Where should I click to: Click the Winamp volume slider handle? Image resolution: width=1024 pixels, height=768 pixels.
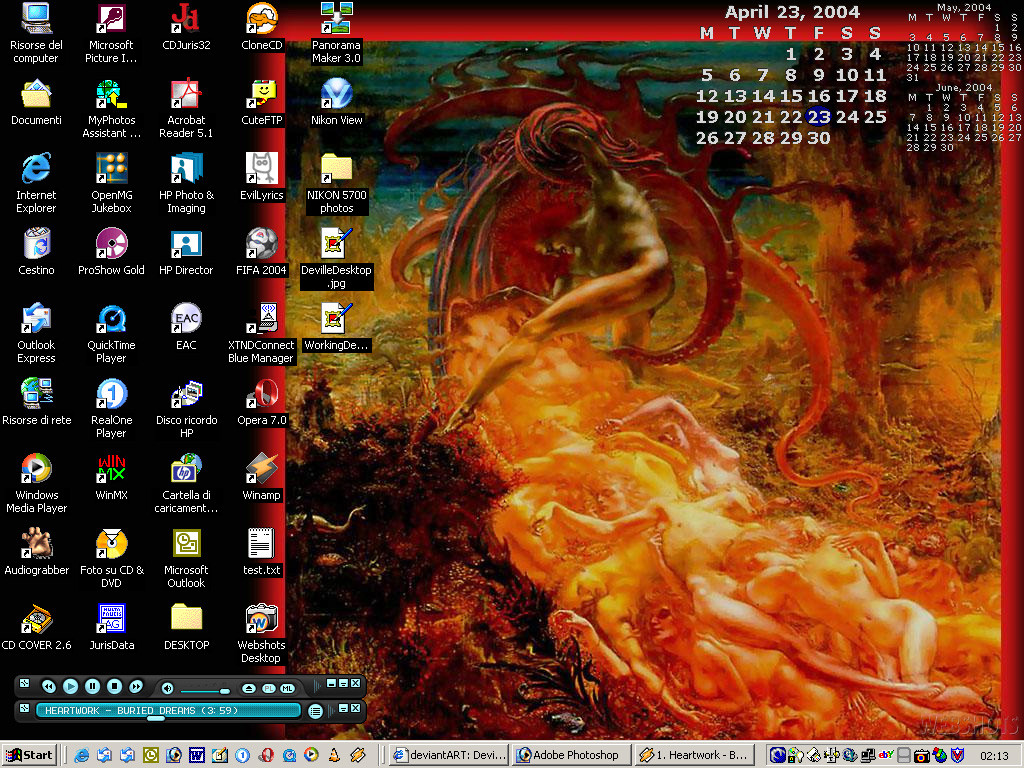click(225, 691)
